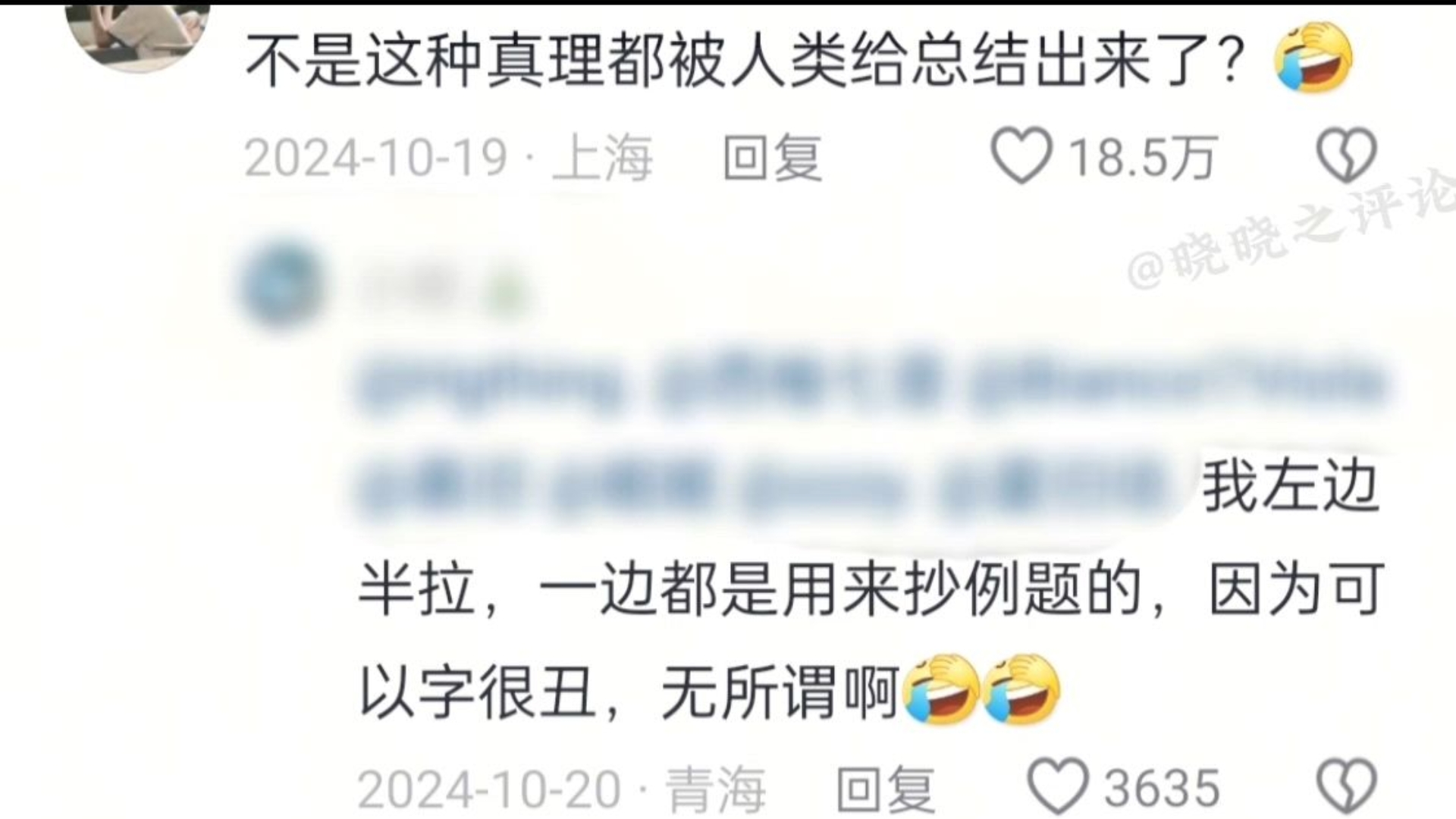The height and width of the screenshot is (819, 1456).
Task: Reply to the 青海 comment via 回复
Action: pos(886,789)
